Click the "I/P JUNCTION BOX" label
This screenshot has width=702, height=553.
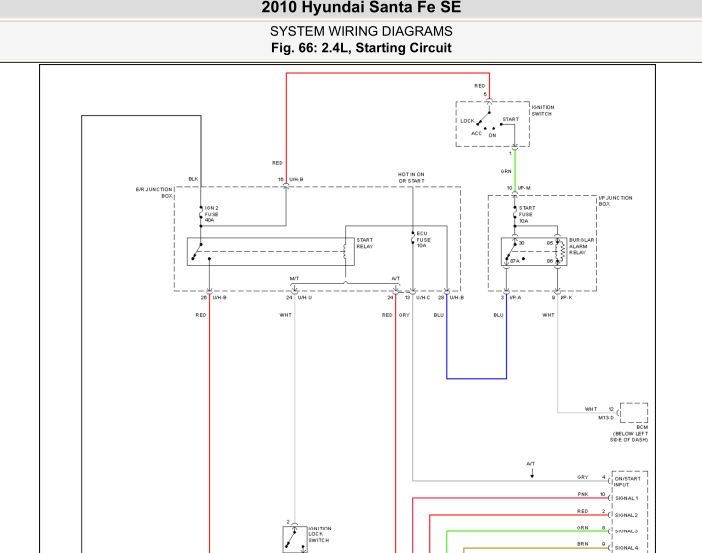615,201
